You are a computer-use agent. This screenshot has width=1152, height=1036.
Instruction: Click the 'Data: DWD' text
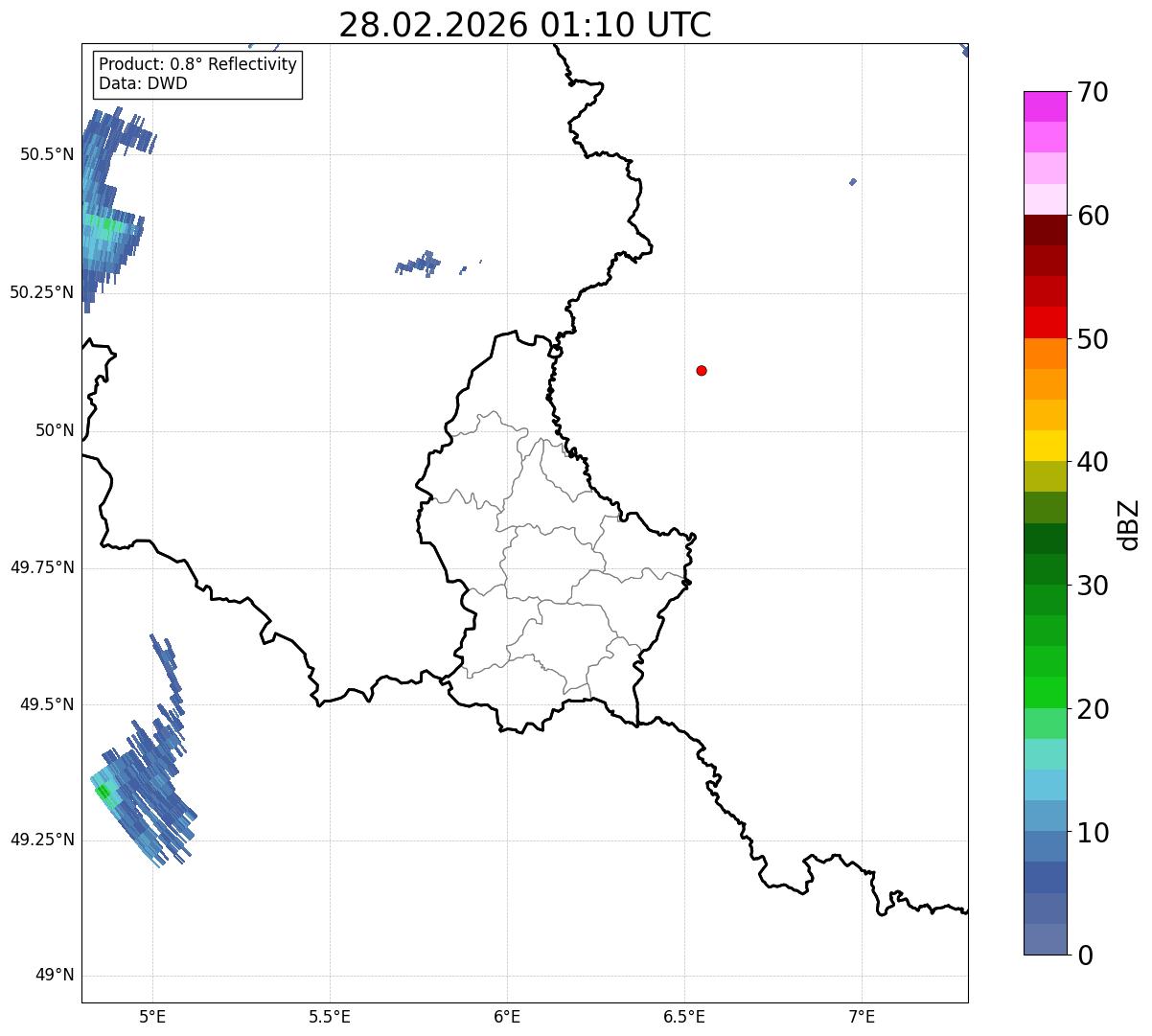point(144,83)
